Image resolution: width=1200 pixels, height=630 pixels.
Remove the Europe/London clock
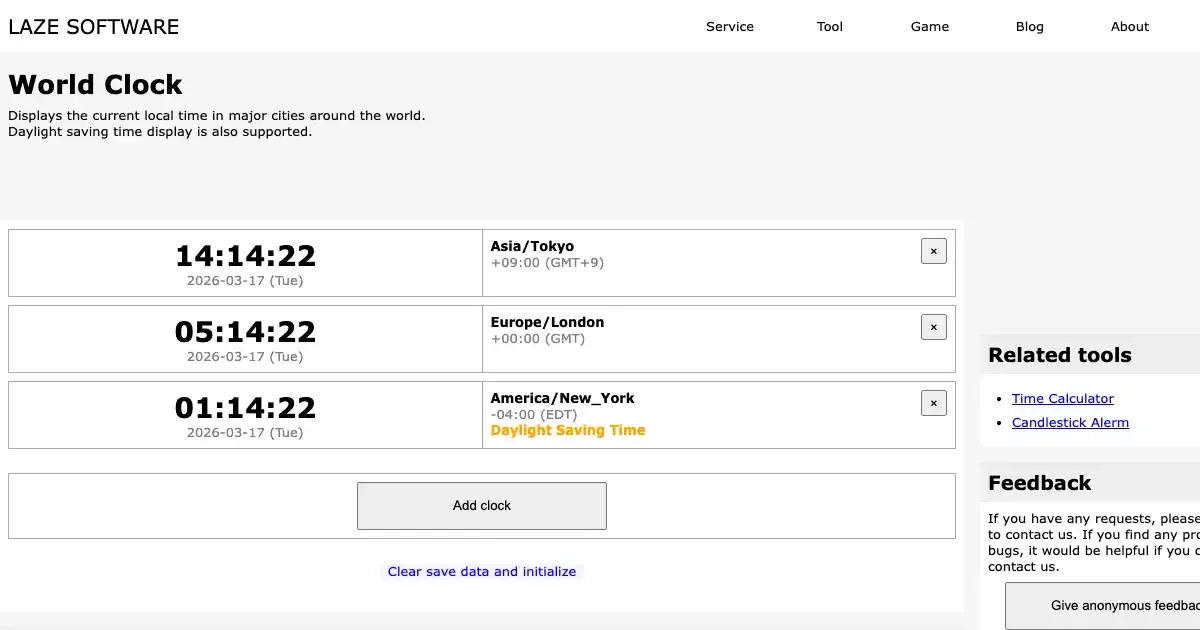click(x=933, y=327)
